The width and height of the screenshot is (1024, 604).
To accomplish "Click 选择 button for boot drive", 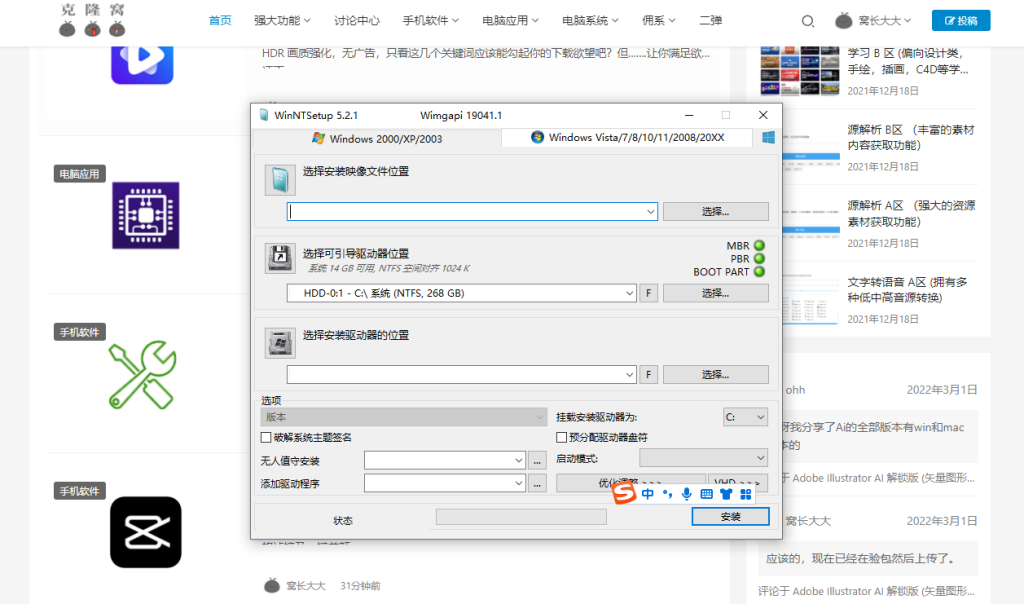I will (x=716, y=293).
